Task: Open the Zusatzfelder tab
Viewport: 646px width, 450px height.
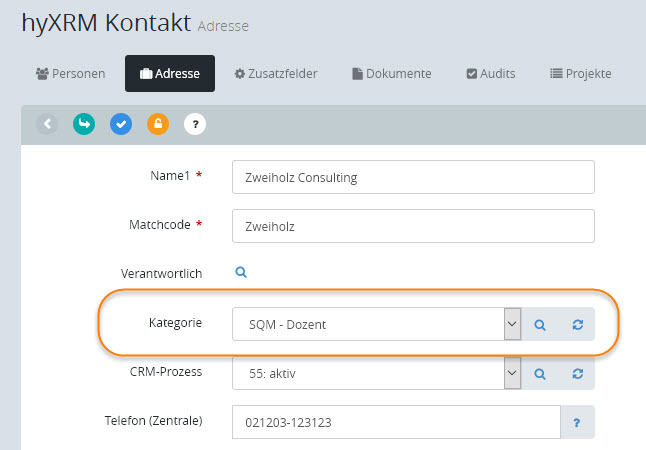Action: (x=277, y=73)
